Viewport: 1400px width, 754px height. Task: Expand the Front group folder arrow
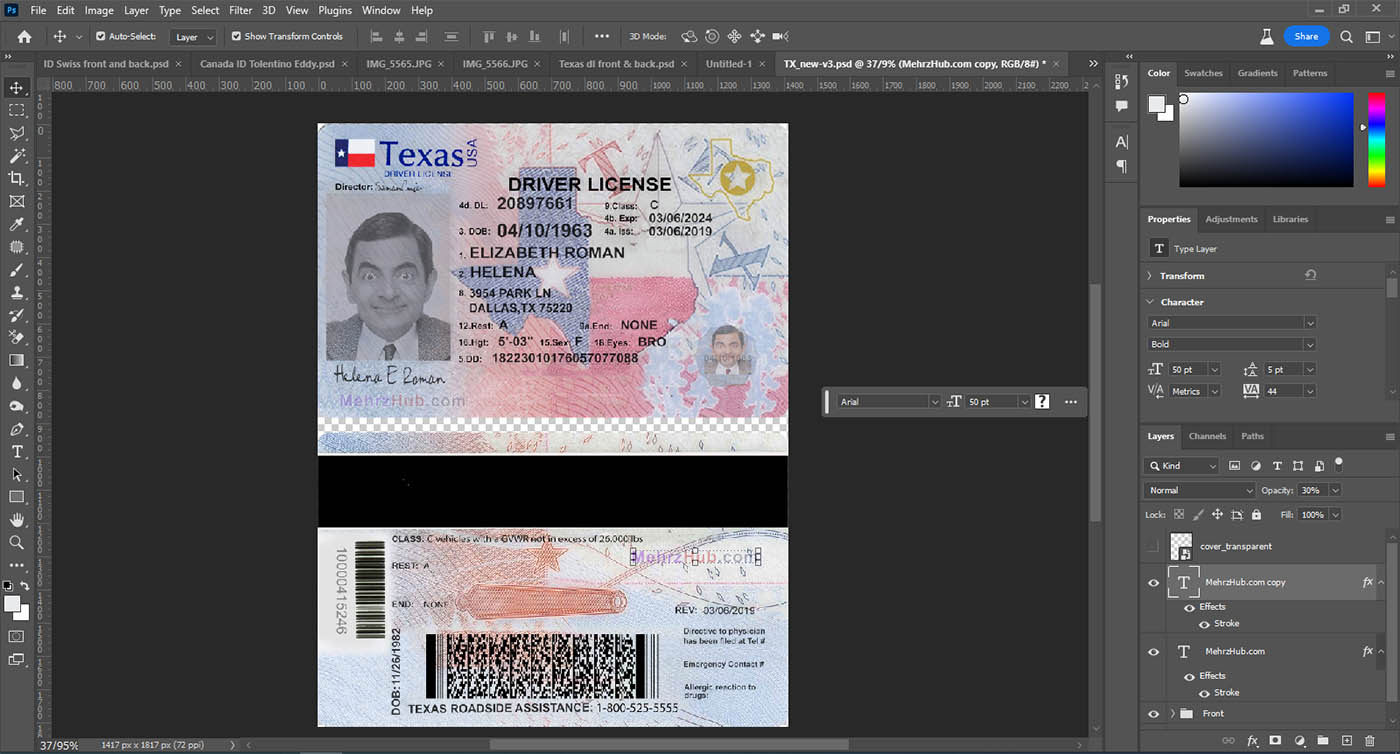tap(1172, 714)
